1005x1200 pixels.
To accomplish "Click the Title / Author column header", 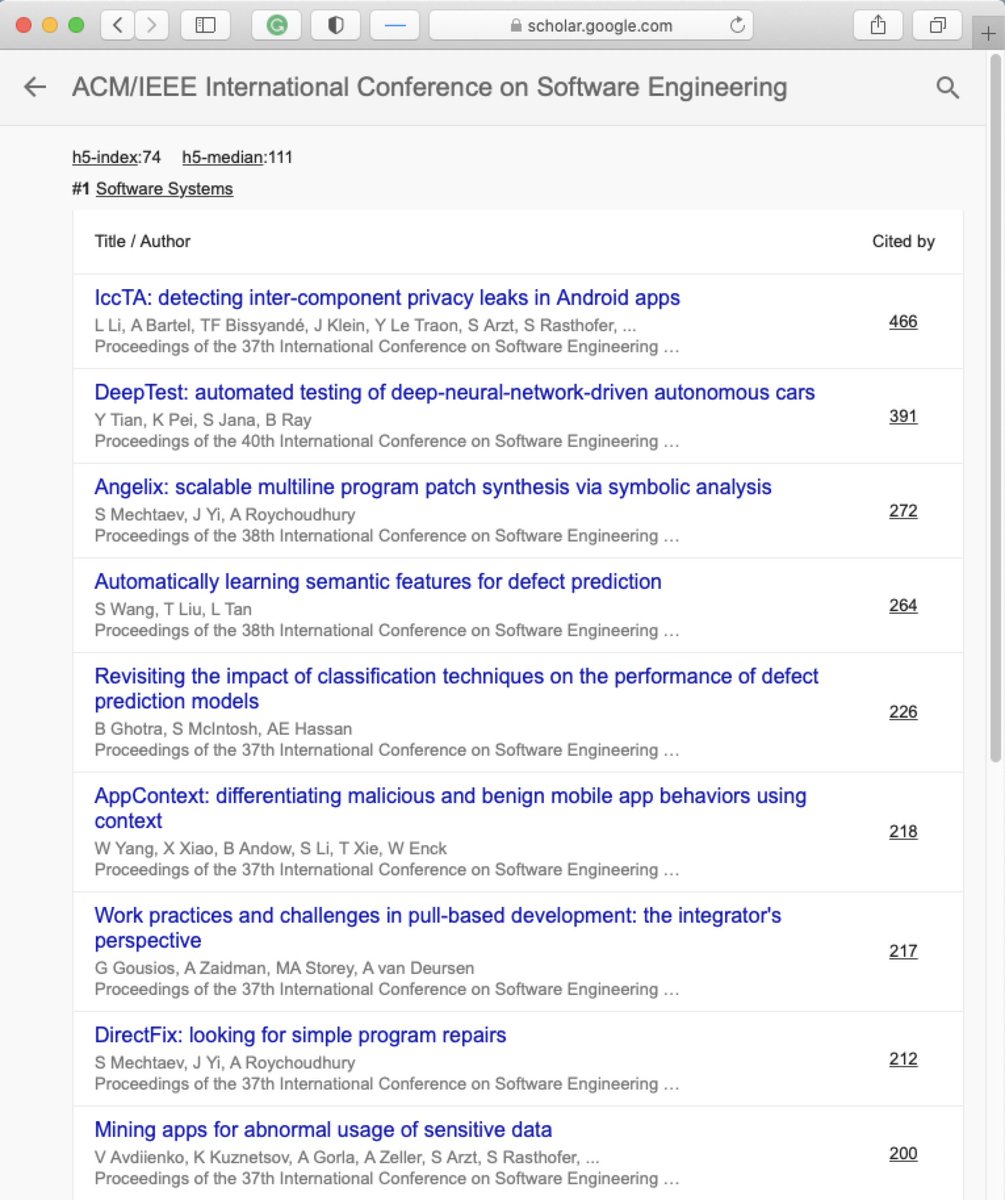I will click(x=142, y=241).
